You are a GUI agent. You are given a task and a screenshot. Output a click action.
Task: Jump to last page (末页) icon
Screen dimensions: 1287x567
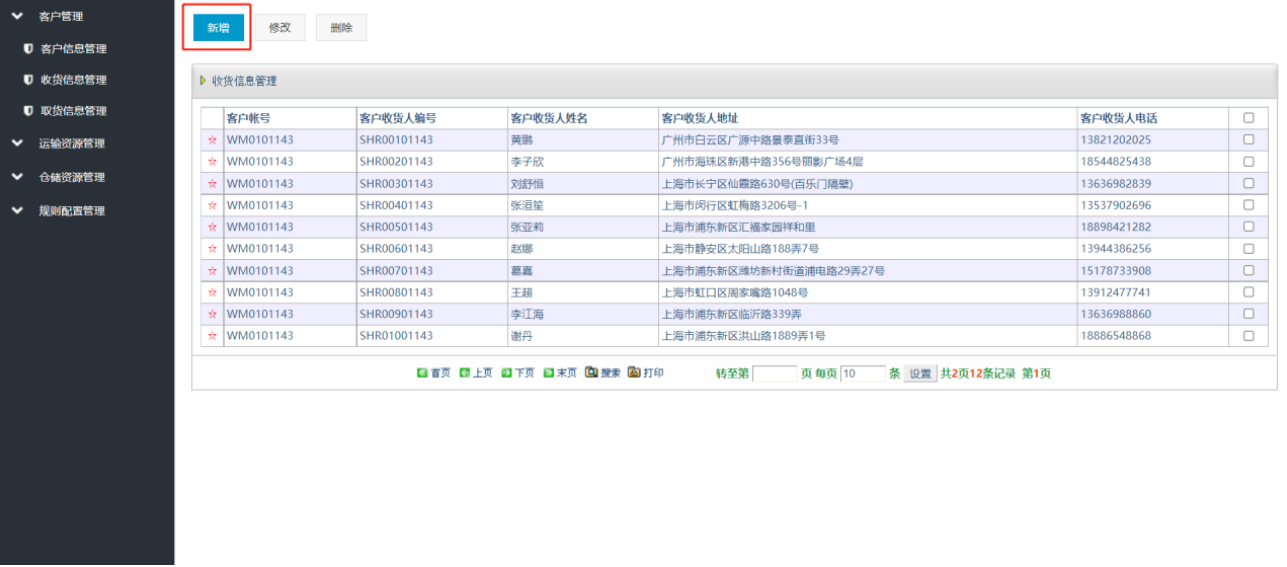(x=548, y=373)
